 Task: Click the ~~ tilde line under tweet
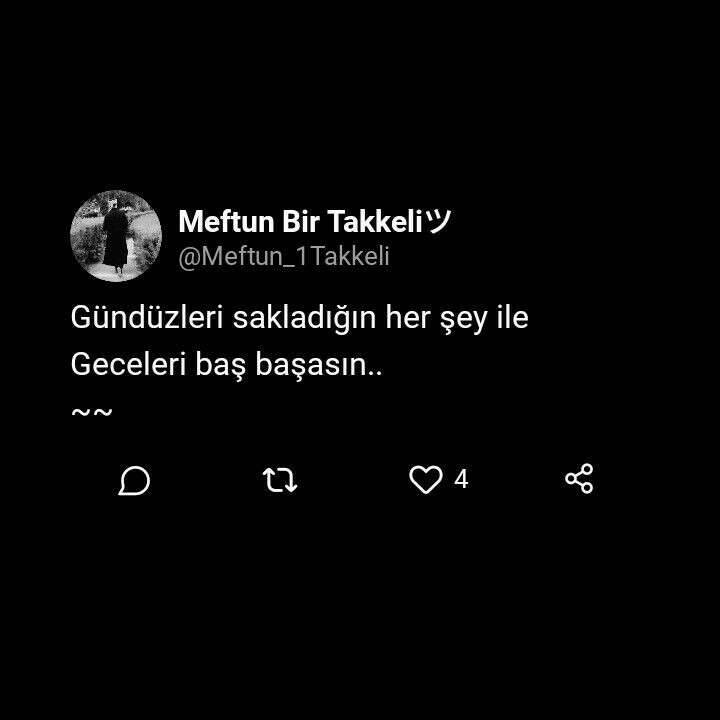coord(92,412)
